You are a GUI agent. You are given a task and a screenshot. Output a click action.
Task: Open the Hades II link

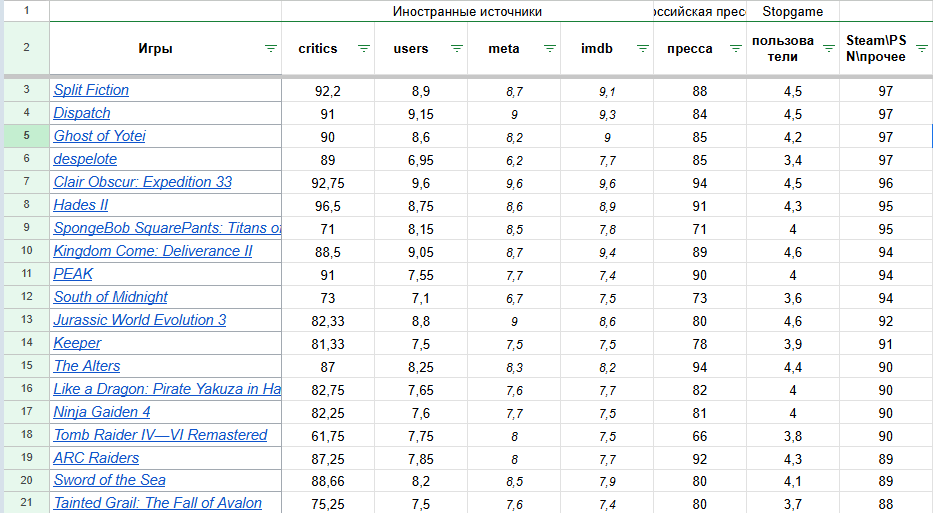coord(80,205)
